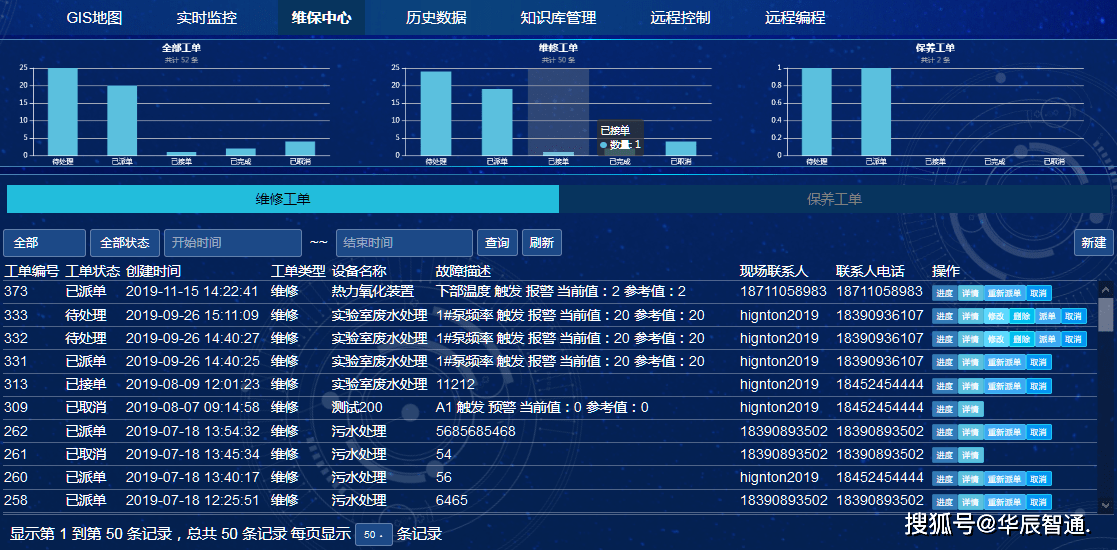Screen dimensions: 1117x550
Task: Click the 刷新 button
Action: (541, 243)
